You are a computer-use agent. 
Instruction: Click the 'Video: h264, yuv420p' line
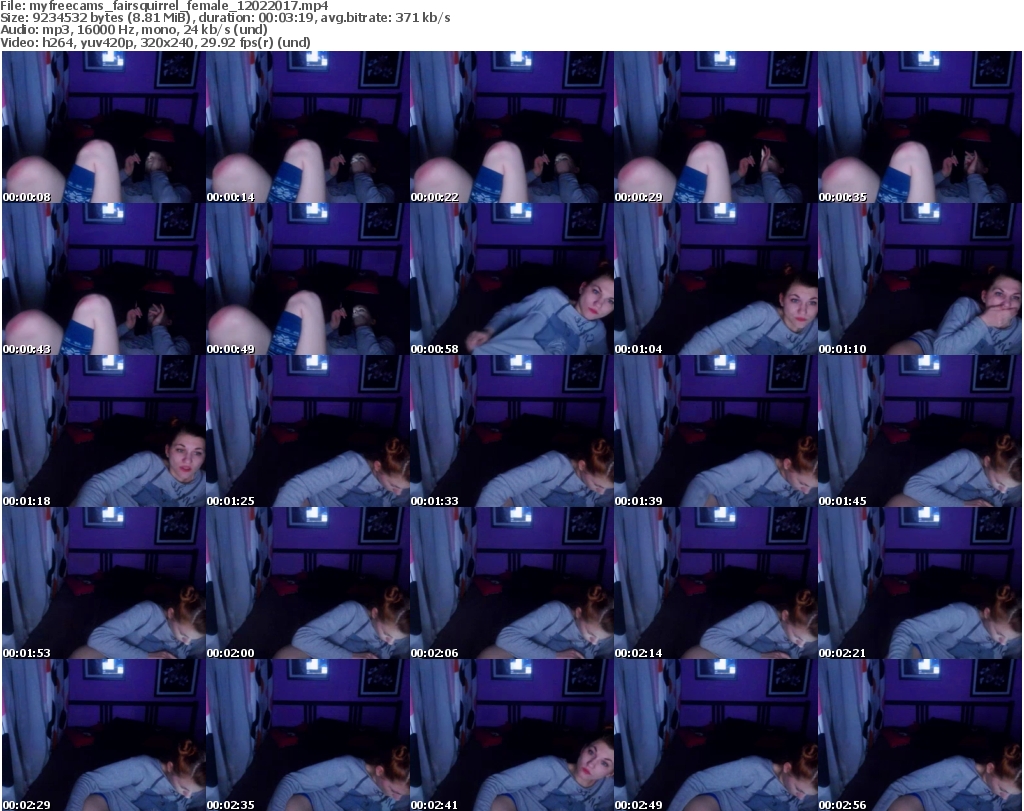click(x=155, y=42)
